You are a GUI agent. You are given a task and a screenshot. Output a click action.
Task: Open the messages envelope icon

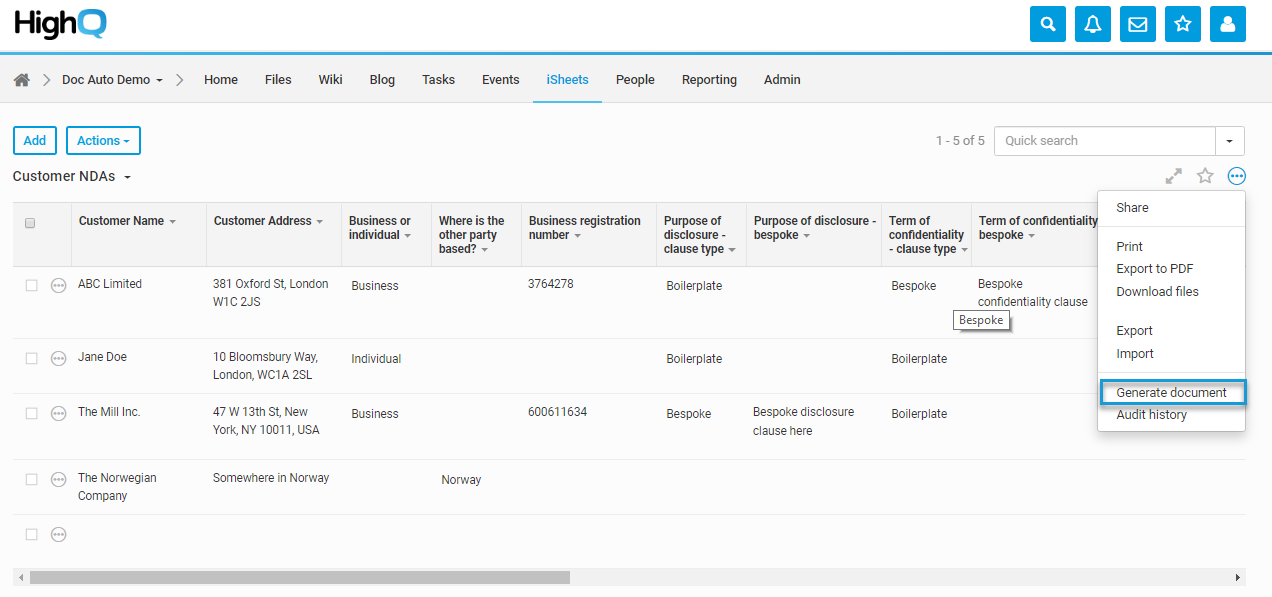click(x=1138, y=24)
